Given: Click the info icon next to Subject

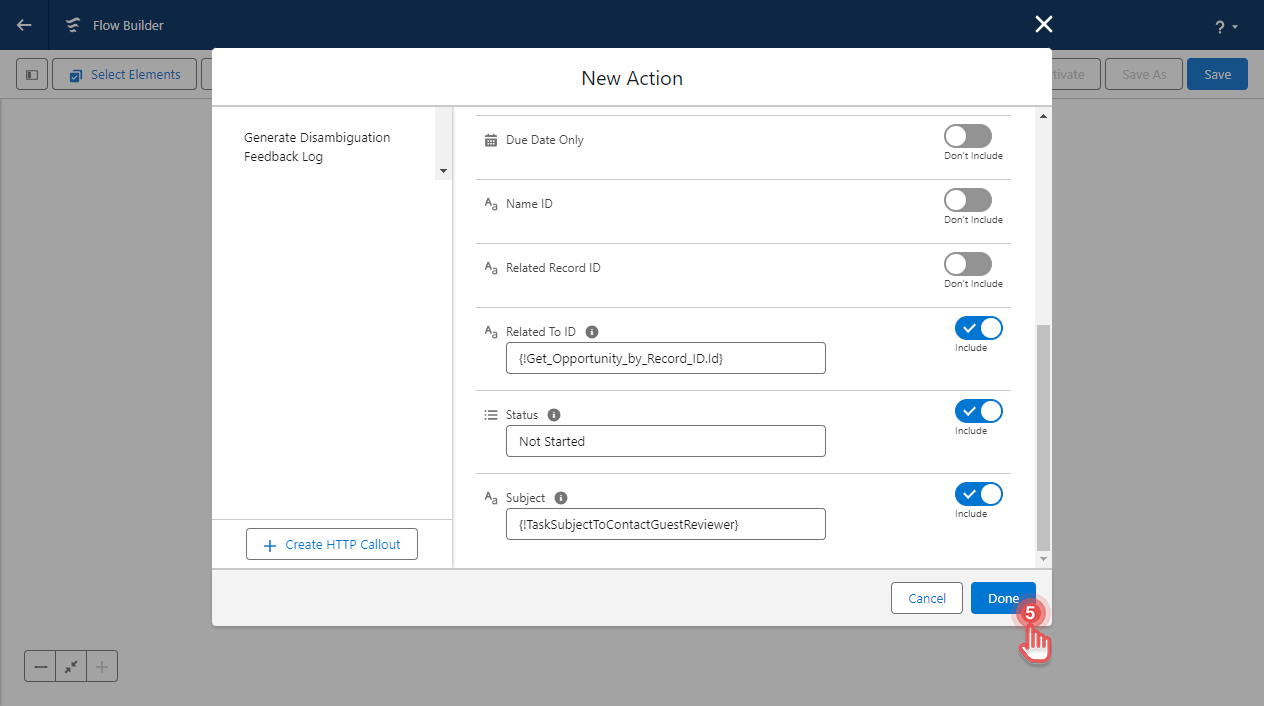Looking at the screenshot, I should click(560, 497).
